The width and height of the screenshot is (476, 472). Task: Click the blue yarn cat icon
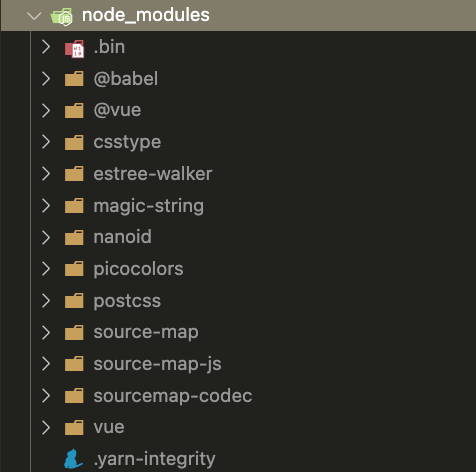[73, 459]
